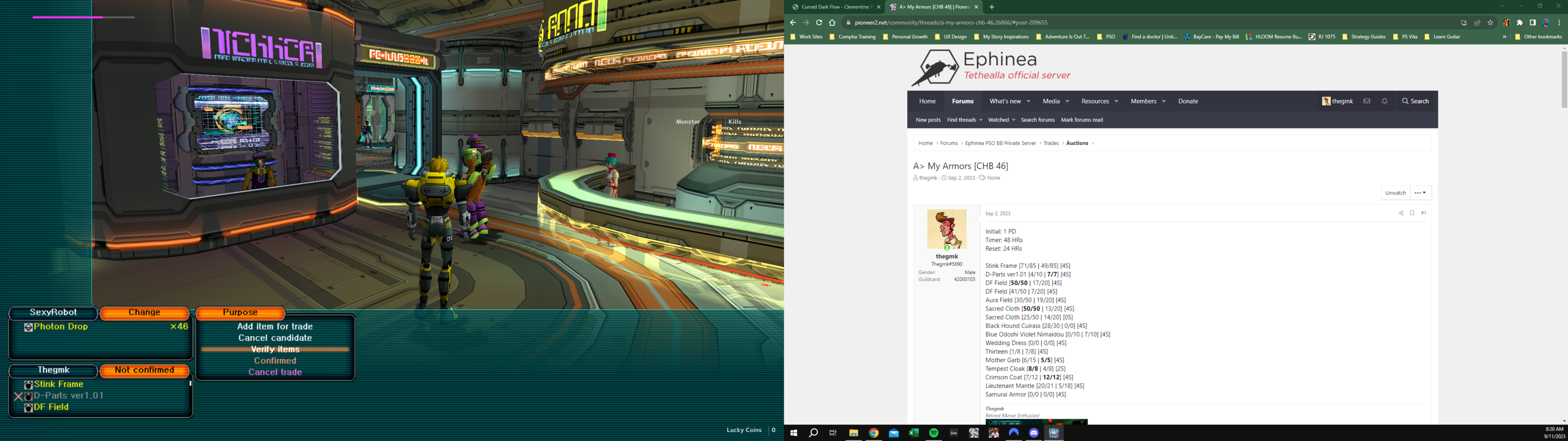Open the browser home page icon
The image size is (1568, 441).
832,23
